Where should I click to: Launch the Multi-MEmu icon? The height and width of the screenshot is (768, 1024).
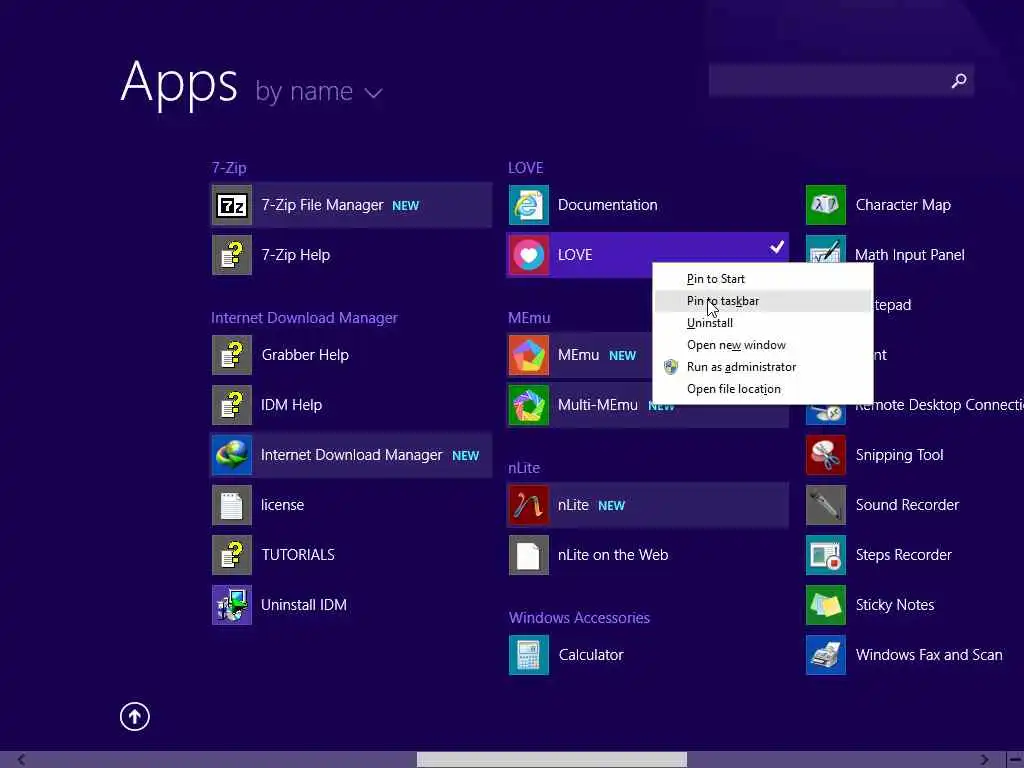tap(528, 405)
